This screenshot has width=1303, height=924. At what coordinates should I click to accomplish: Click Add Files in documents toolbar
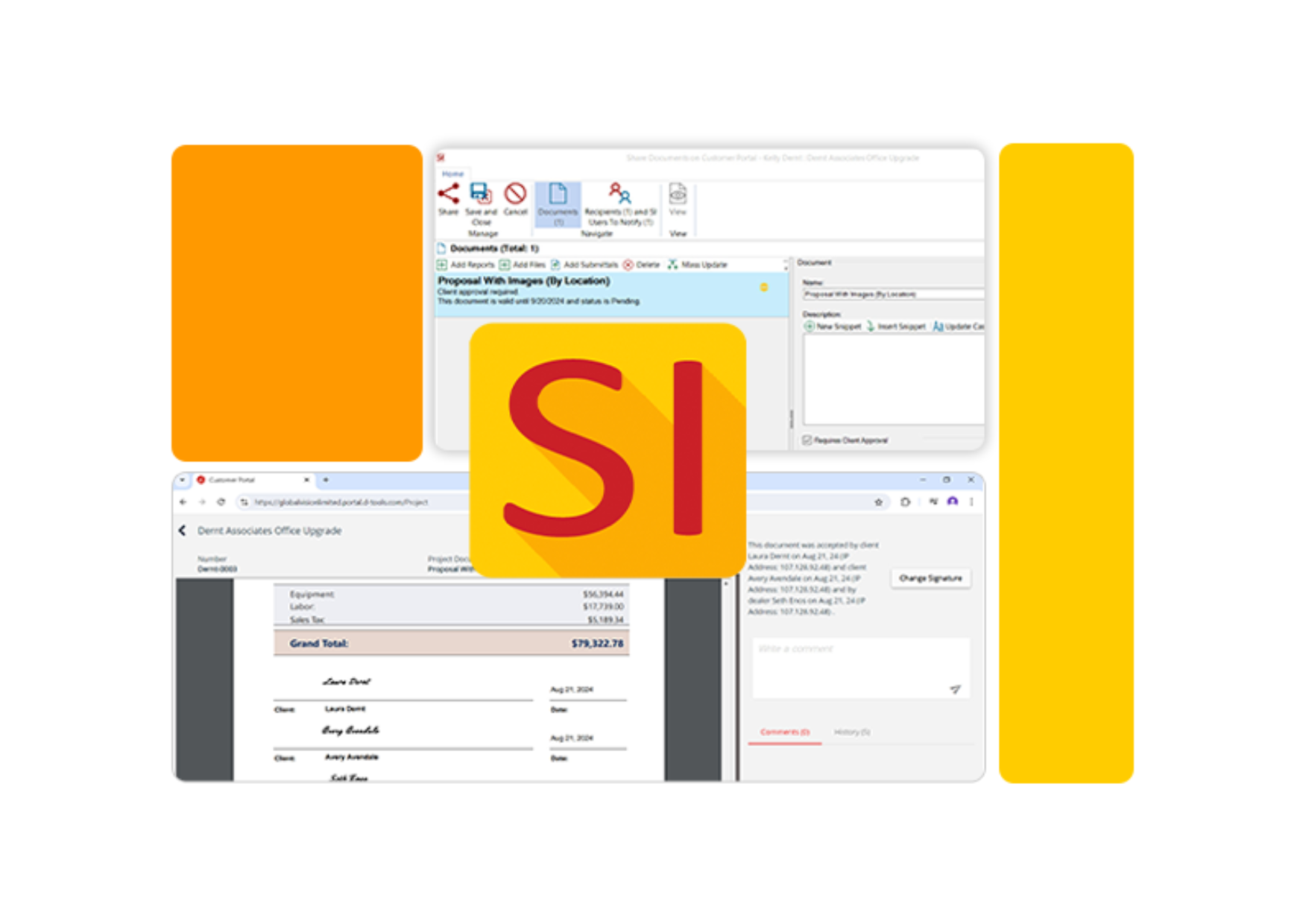(523, 265)
